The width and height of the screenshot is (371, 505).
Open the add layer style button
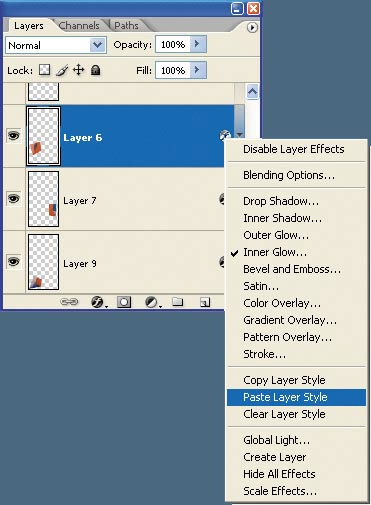(x=99, y=302)
